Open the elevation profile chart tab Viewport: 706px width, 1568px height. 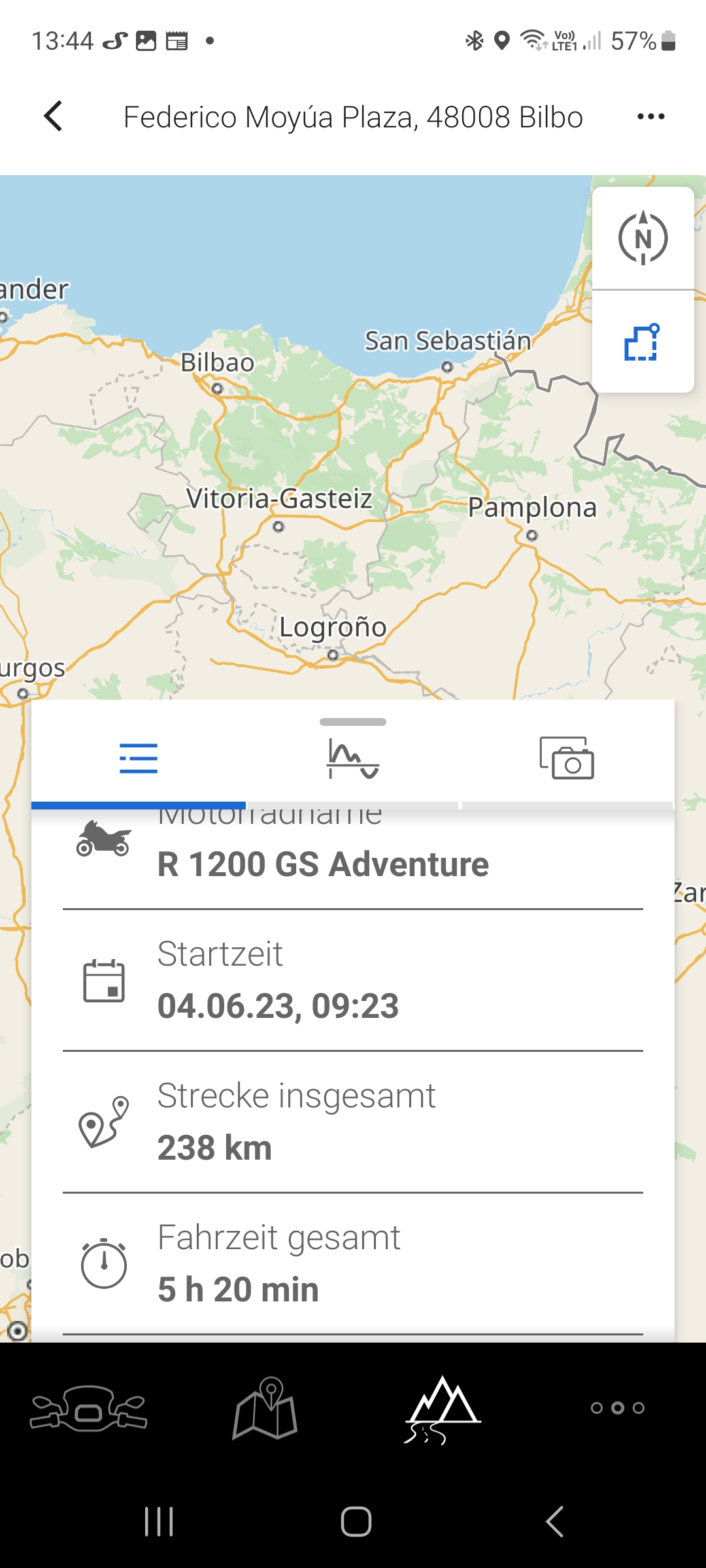tap(353, 759)
